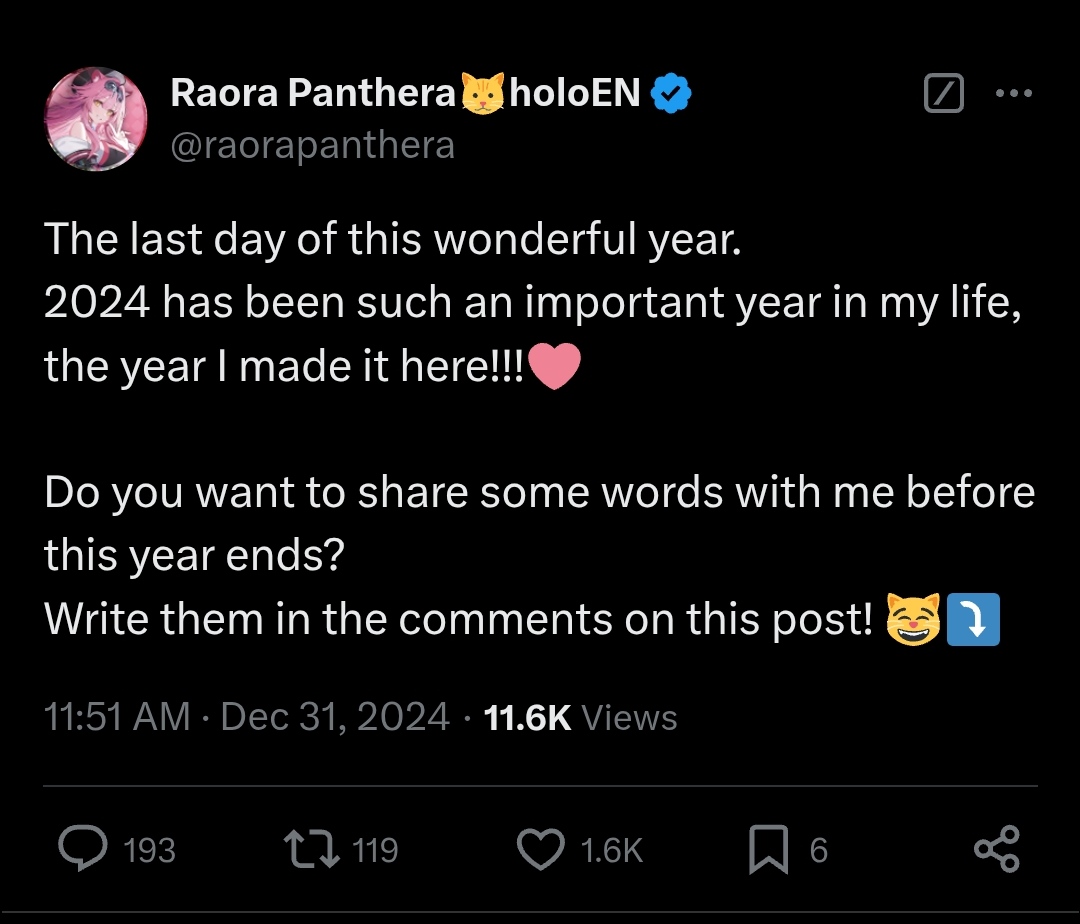Click the Dec 31, 2024 date
Viewport: 1080px width, 924px height.
[335, 717]
